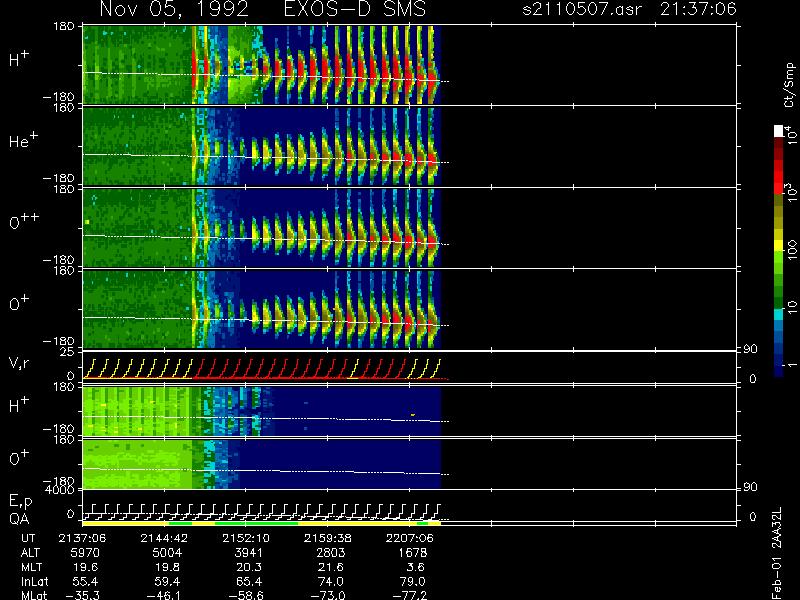Click the 'Ct/Smp' color bar unit label

789,85
